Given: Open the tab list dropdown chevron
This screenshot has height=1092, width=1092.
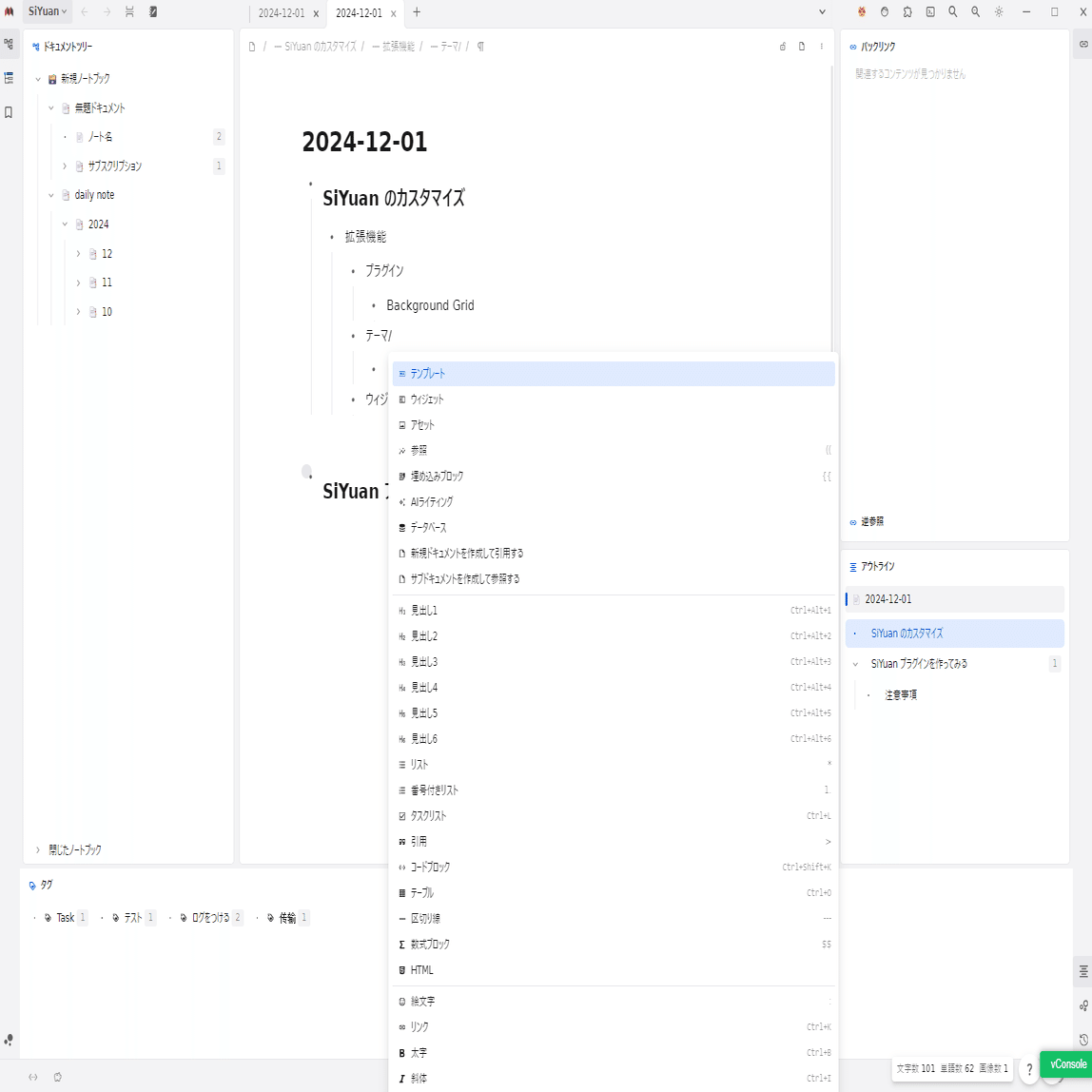Looking at the screenshot, I should 822,11.
